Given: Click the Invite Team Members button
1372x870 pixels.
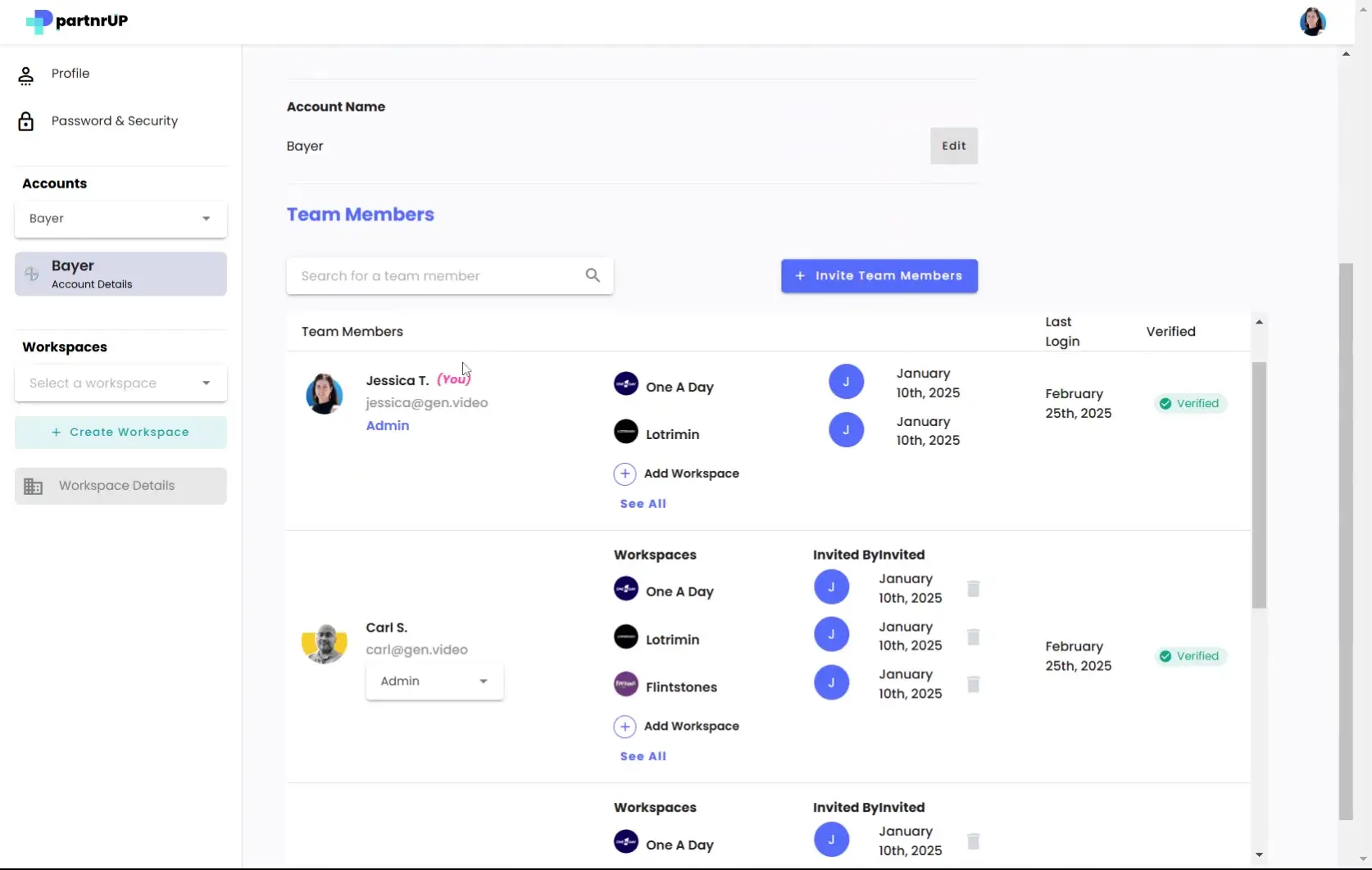Looking at the screenshot, I should tap(879, 276).
